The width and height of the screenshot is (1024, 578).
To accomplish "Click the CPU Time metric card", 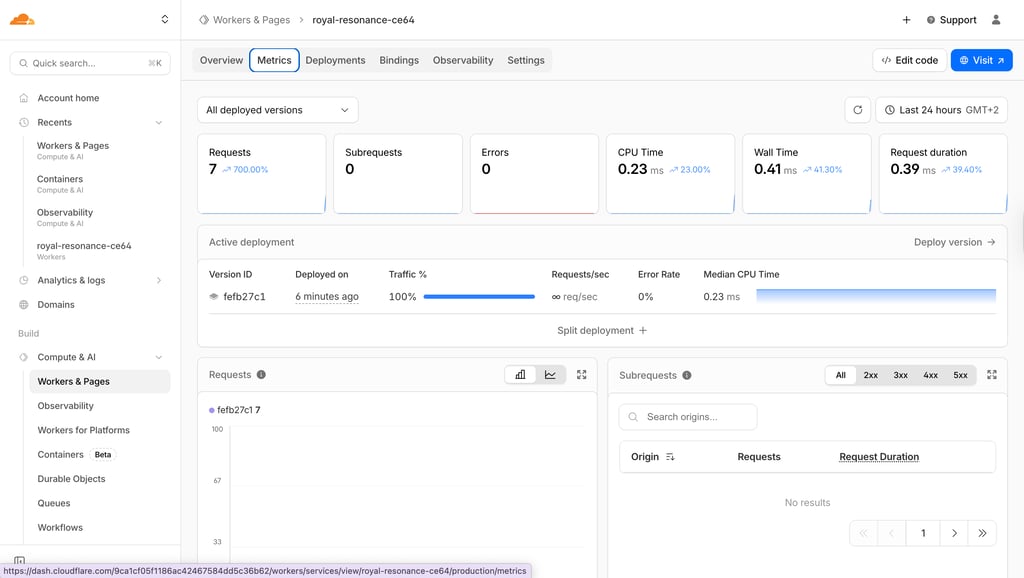I will 671,174.
